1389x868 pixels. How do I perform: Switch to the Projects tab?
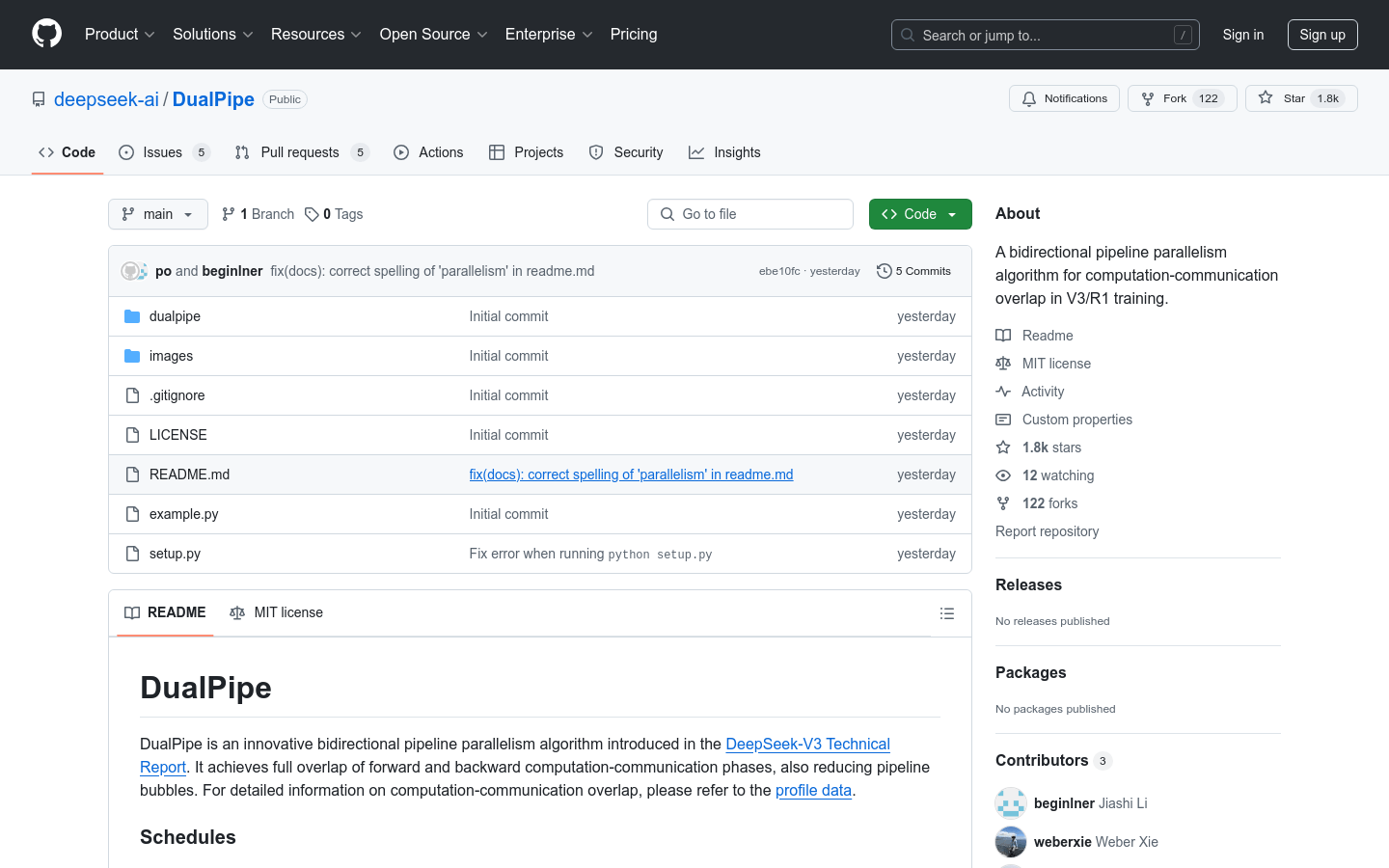[x=527, y=152]
